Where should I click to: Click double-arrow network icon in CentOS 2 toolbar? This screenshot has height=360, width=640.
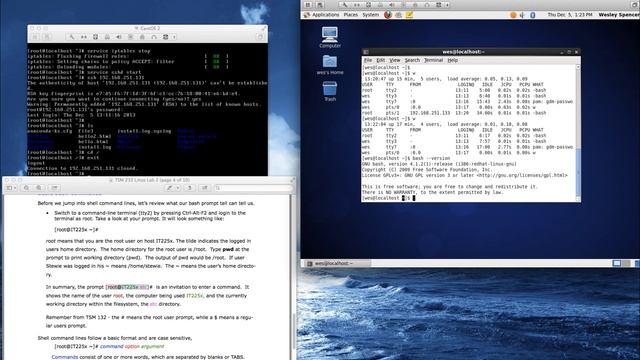point(84,37)
